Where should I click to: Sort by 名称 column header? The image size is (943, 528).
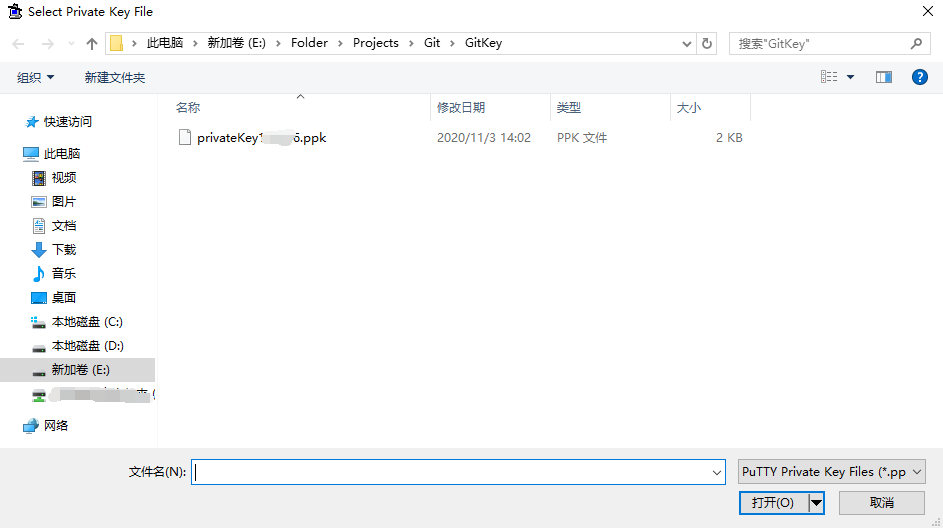coord(188,108)
